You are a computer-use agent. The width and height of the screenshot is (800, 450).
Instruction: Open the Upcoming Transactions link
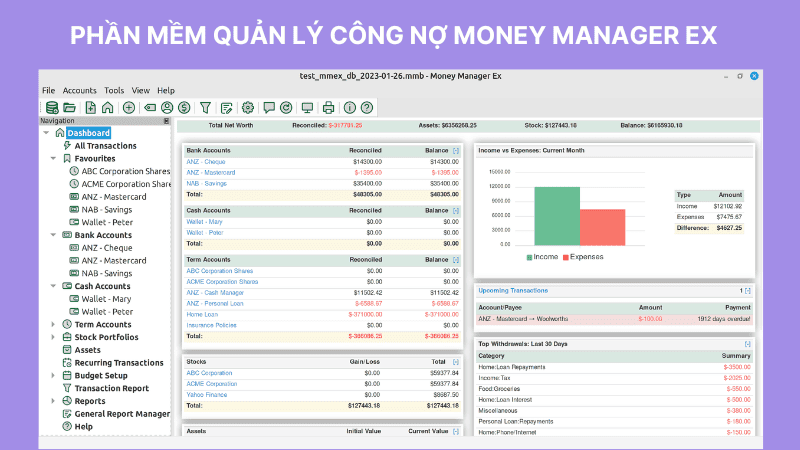tap(513, 291)
